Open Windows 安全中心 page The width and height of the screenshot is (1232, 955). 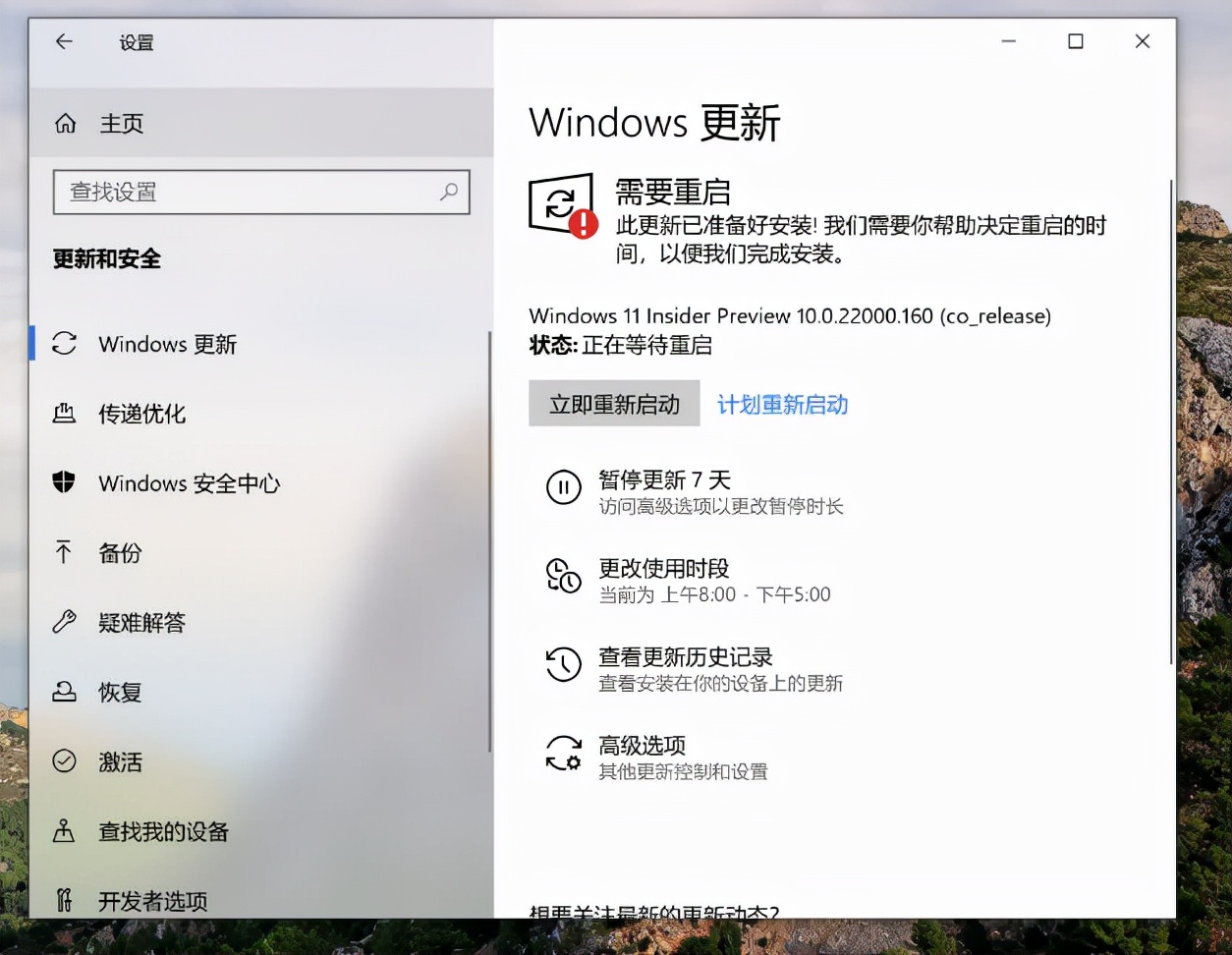point(259,482)
